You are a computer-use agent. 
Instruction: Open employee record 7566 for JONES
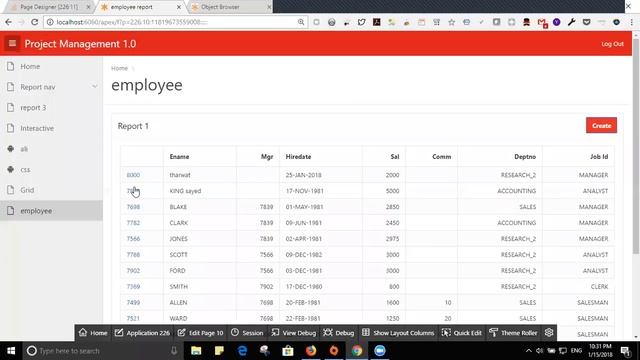133,238
